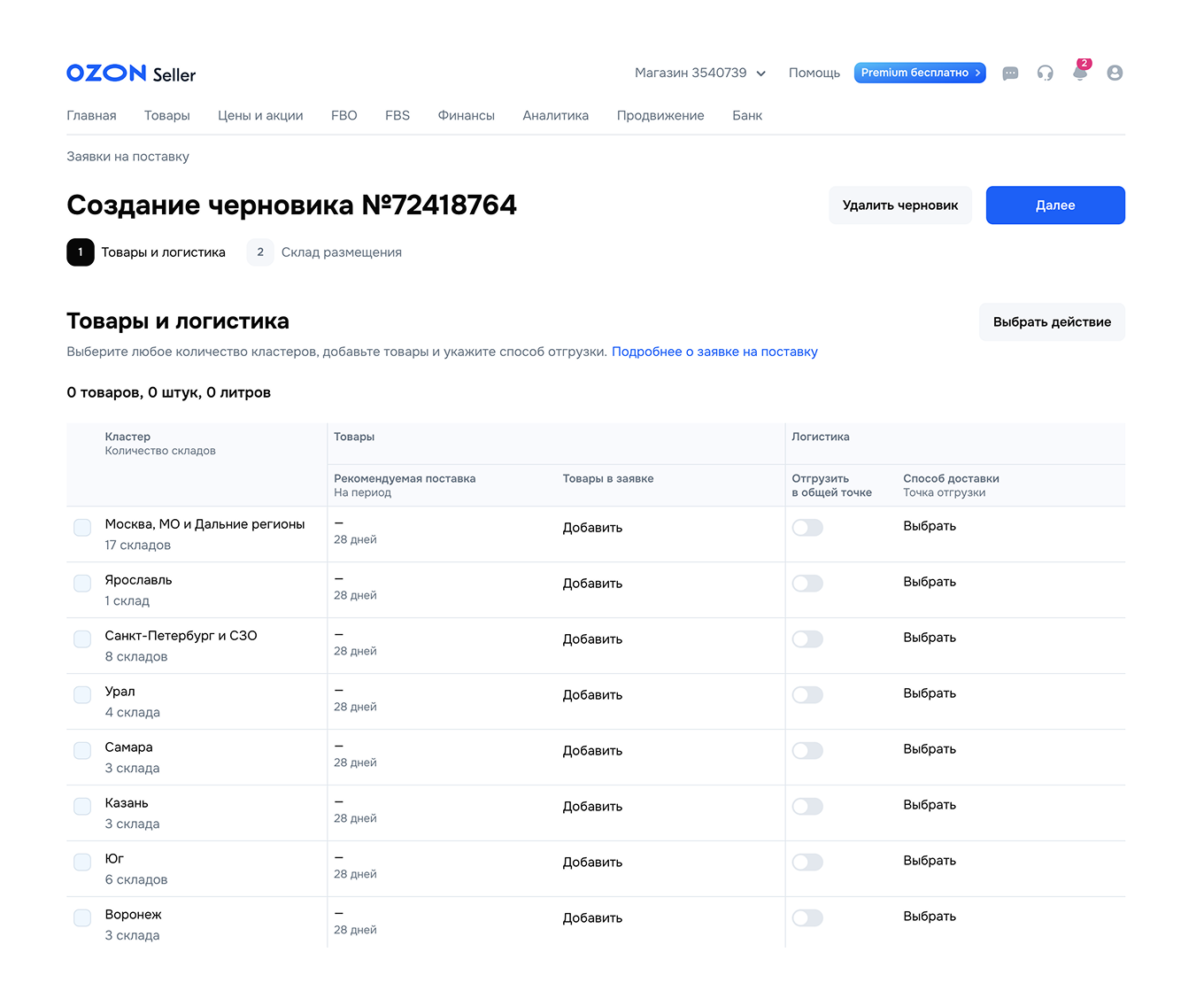
Task: Open the Аналитика menu item
Action: coord(555,115)
